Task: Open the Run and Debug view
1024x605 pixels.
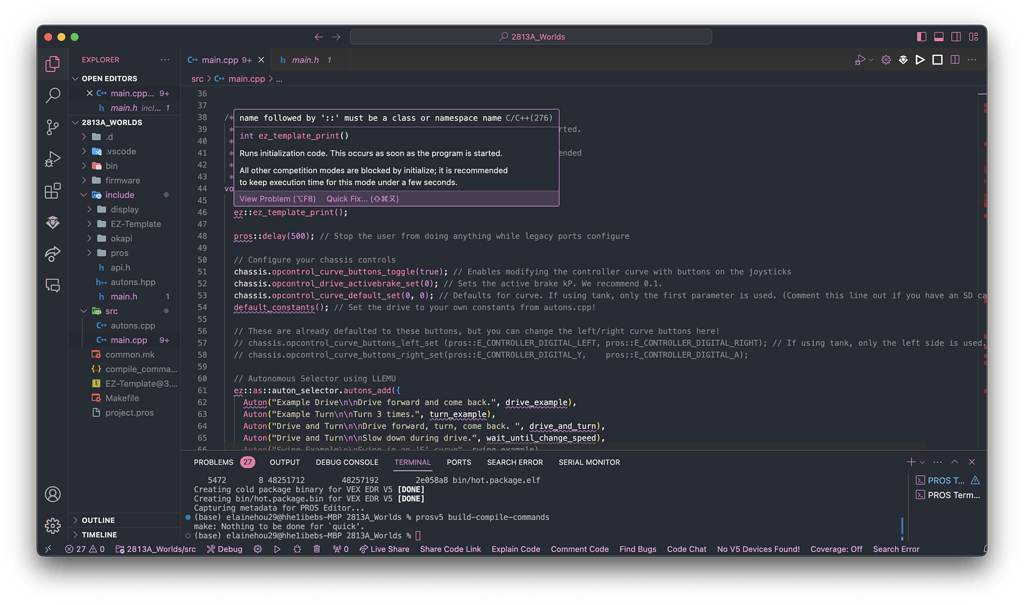Action: click(x=52, y=158)
